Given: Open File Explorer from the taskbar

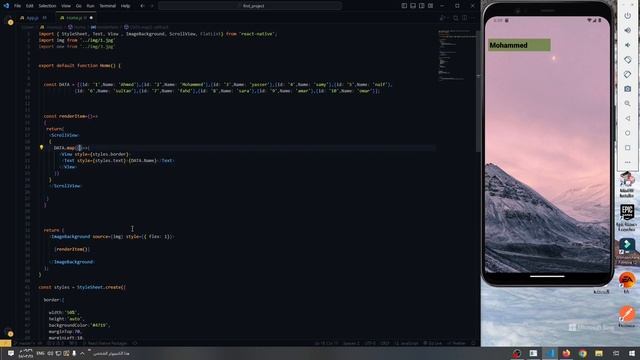Looking at the screenshot, I should tap(599, 353).
